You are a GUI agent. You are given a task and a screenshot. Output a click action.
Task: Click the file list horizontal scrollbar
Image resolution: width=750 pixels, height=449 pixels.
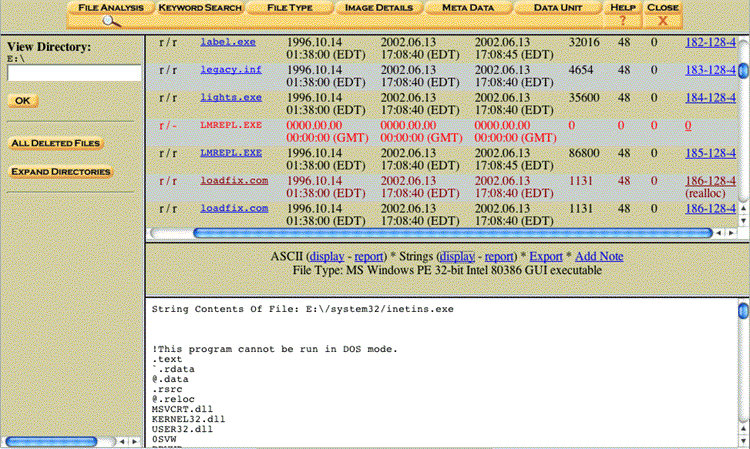click(440, 232)
